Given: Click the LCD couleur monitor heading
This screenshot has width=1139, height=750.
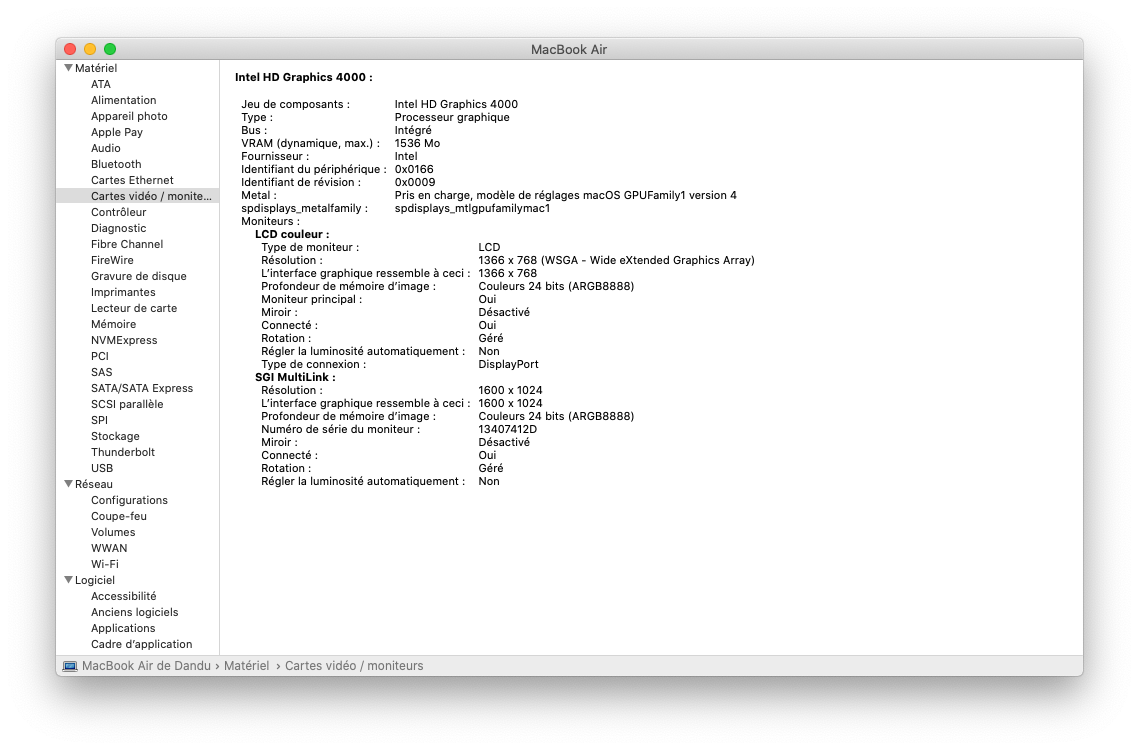Looking at the screenshot, I should click(292, 234).
